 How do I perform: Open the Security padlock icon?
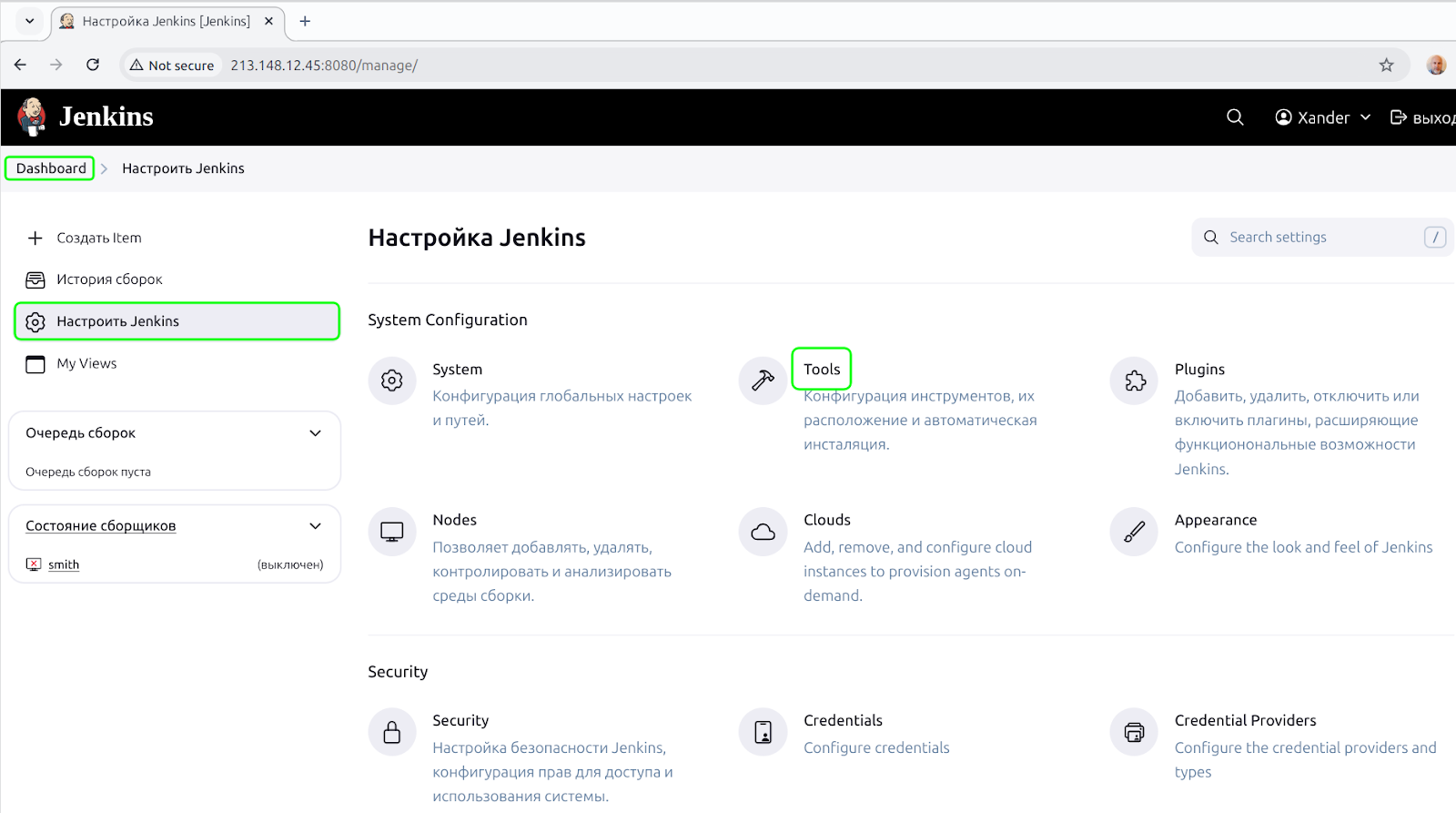[392, 732]
